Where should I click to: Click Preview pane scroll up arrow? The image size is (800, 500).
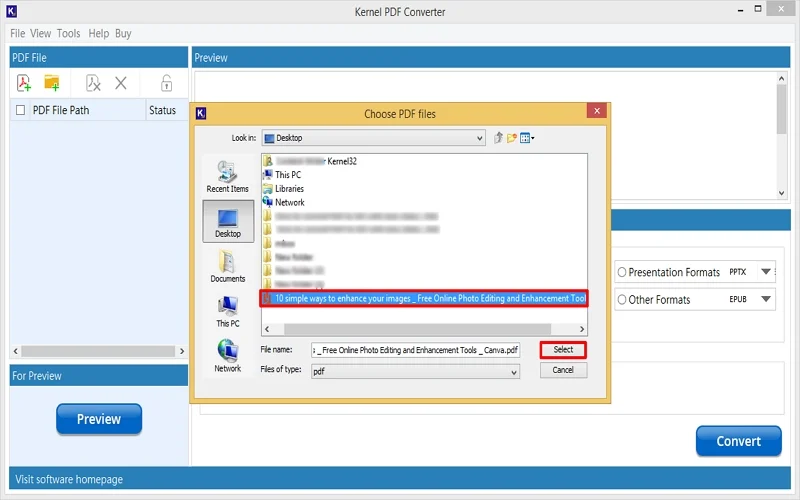781,79
